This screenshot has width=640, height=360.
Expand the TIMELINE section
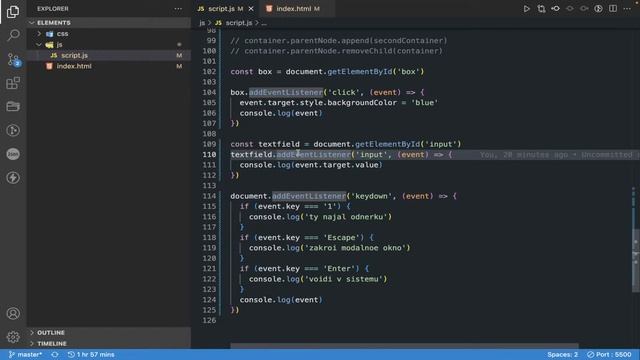(109, 343)
